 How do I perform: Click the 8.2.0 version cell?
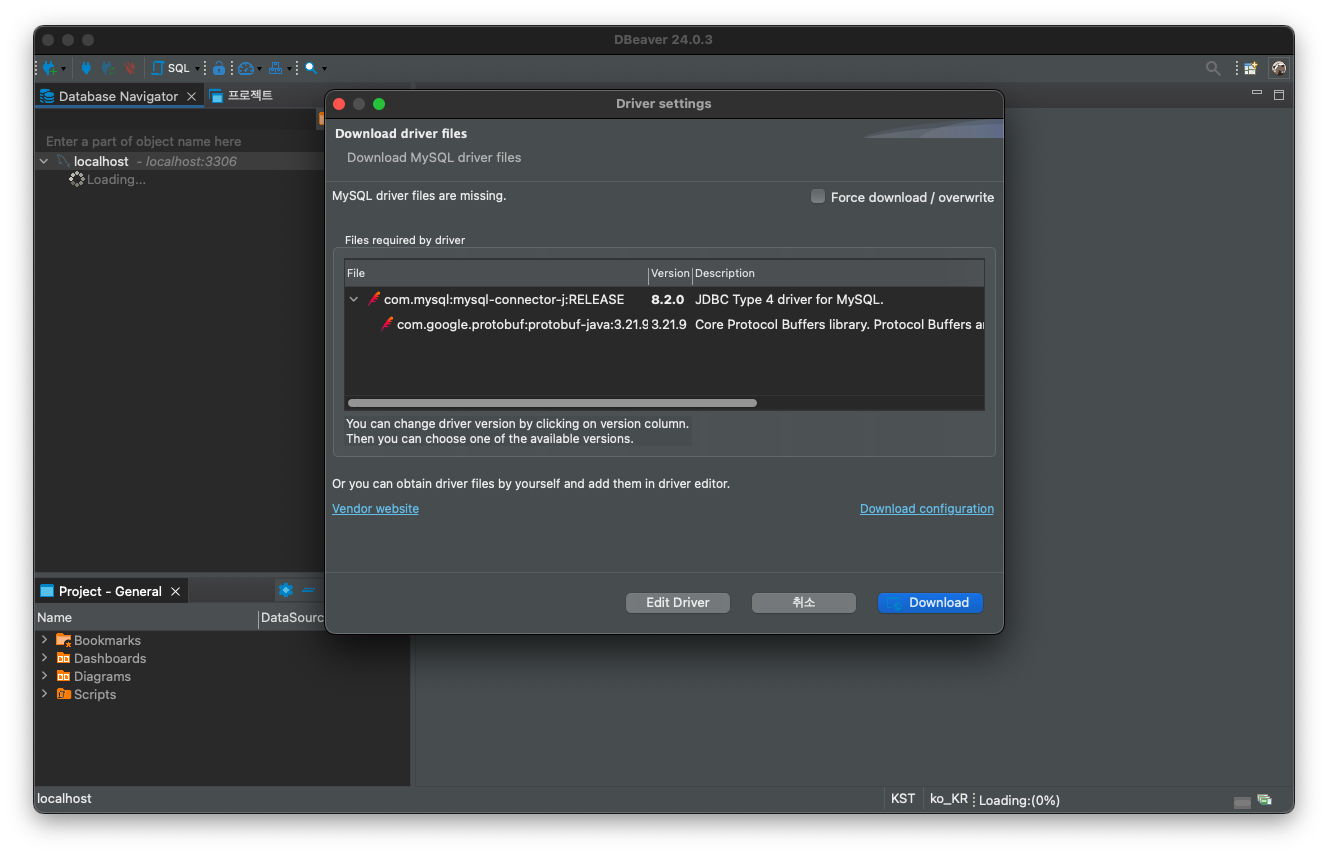tap(667, 299)
